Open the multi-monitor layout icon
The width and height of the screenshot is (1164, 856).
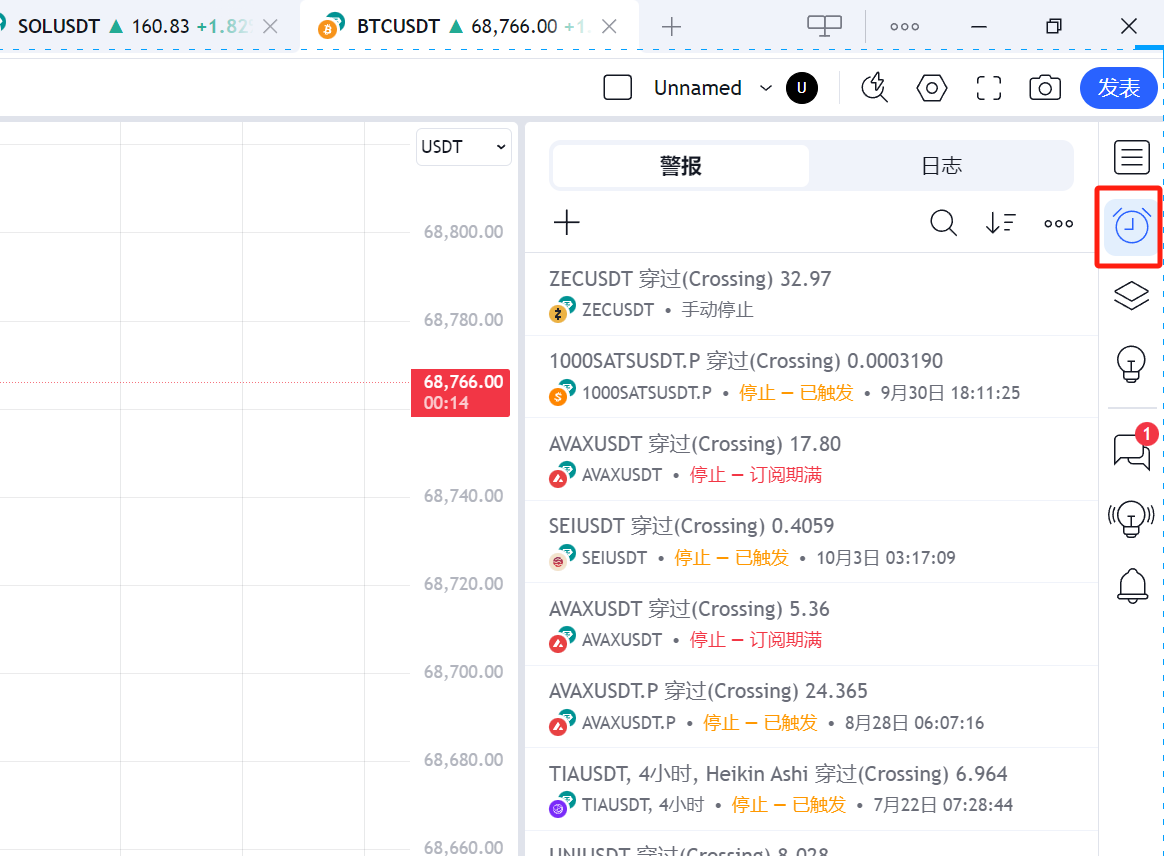tap(824, 26)
